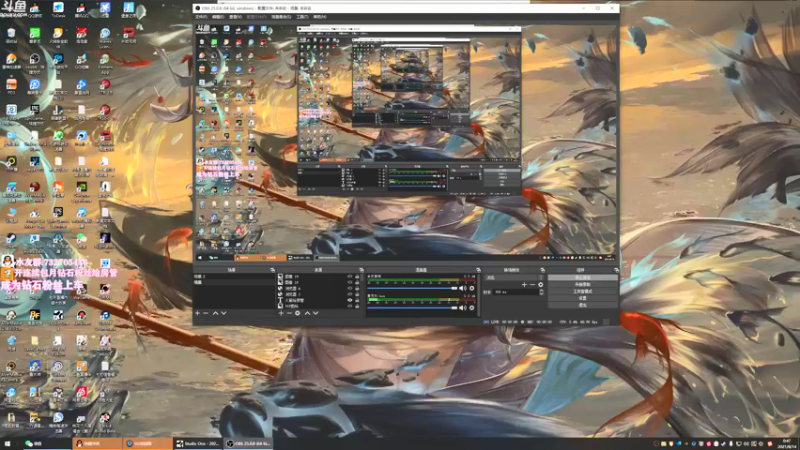Viewport: 800px width, 450px height.
Task: Move the selected scene up in Scenes panel
Action: click(x=215, y=313)
